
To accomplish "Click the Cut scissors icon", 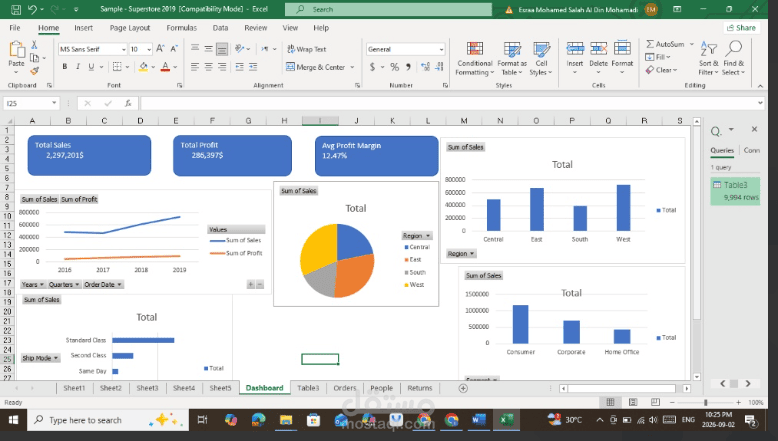I will [x=34, y=45].
